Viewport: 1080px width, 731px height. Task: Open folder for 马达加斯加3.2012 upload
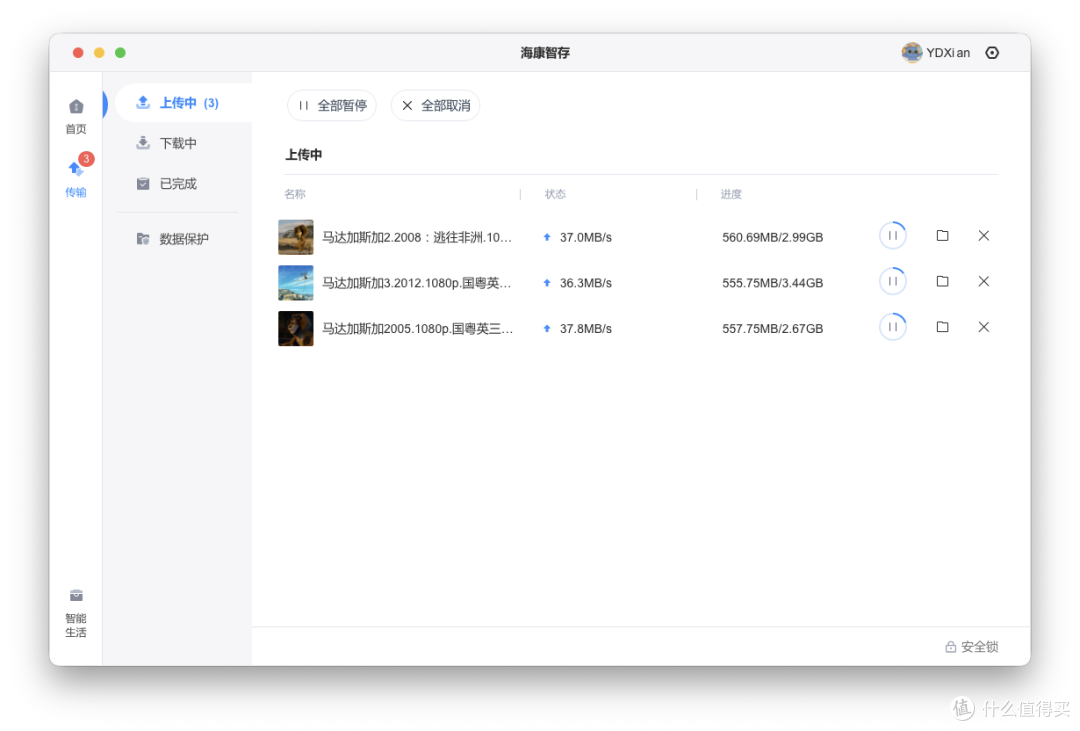[942, 281]
